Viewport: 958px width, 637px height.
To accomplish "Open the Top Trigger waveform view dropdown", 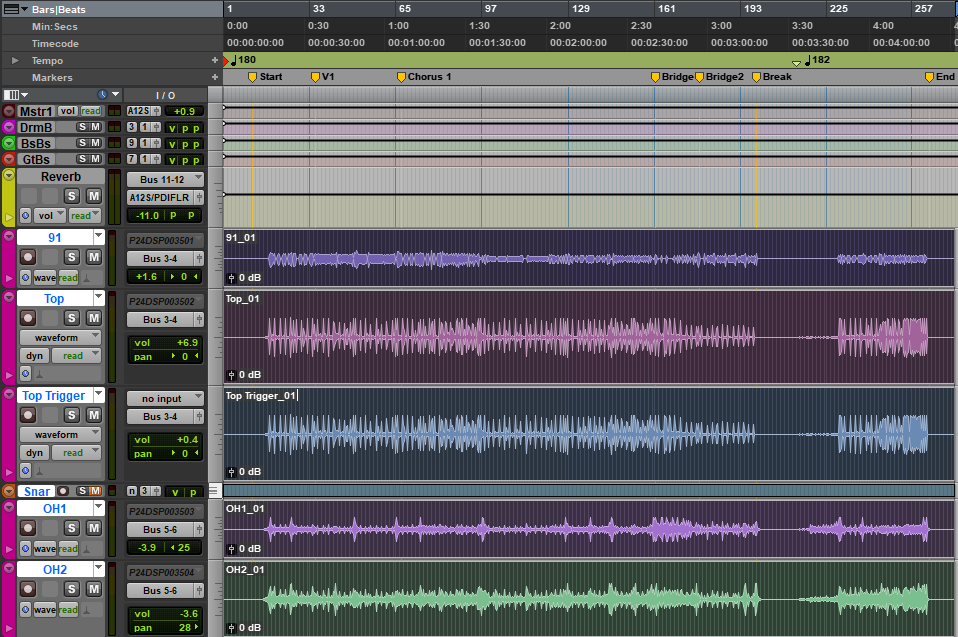I will coord(60,435).
